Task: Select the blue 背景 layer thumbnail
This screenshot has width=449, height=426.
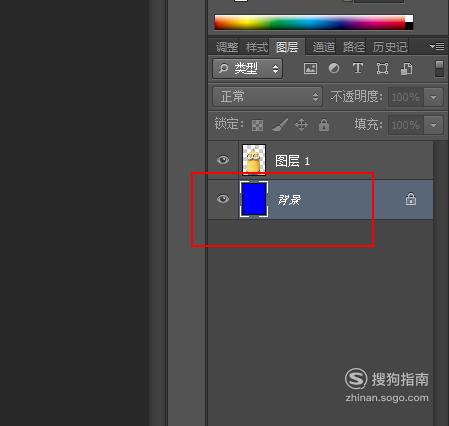Action: (x=254, y=199)
